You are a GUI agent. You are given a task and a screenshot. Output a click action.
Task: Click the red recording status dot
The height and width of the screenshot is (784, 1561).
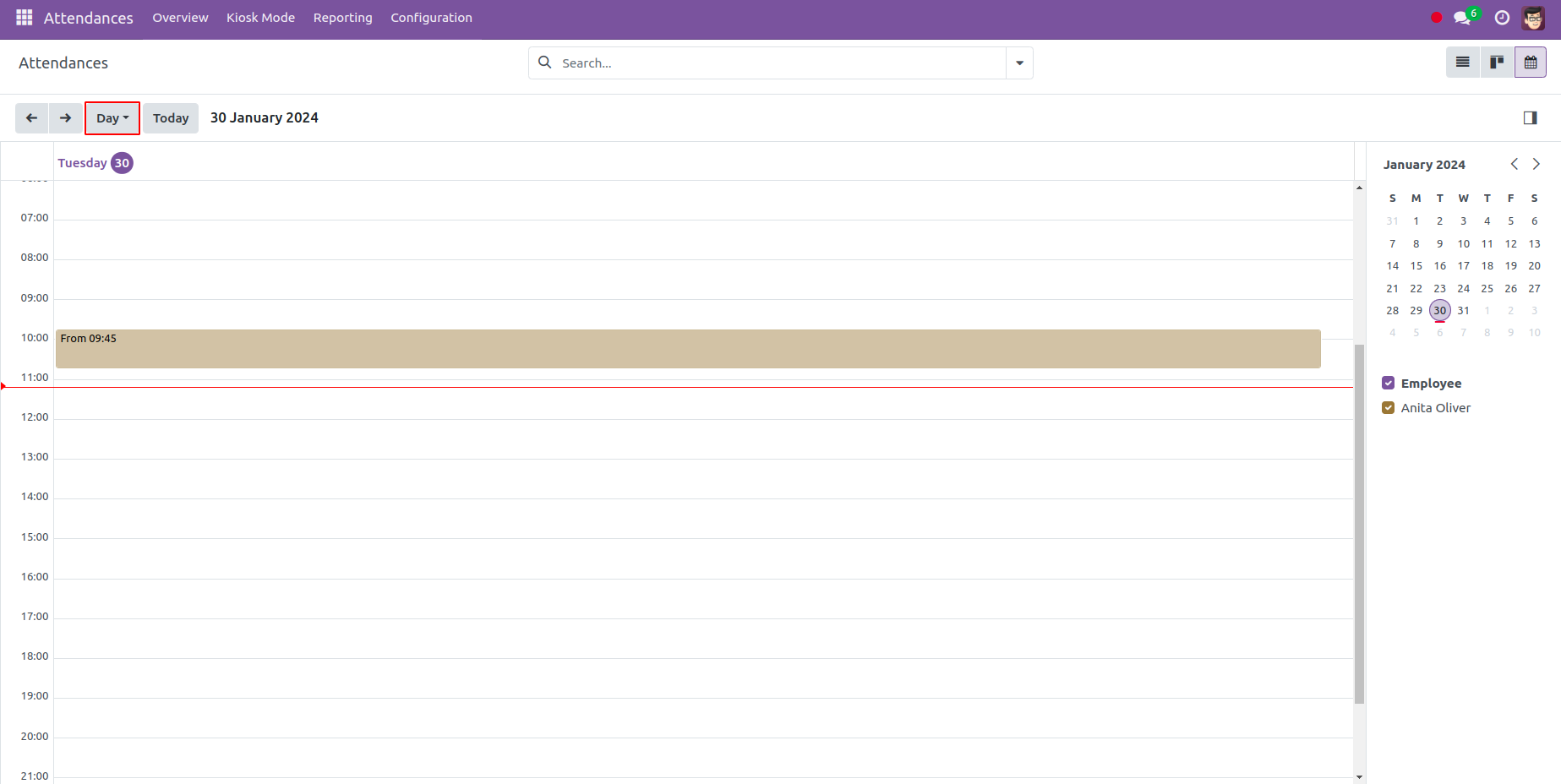(x=1436, y=18)
